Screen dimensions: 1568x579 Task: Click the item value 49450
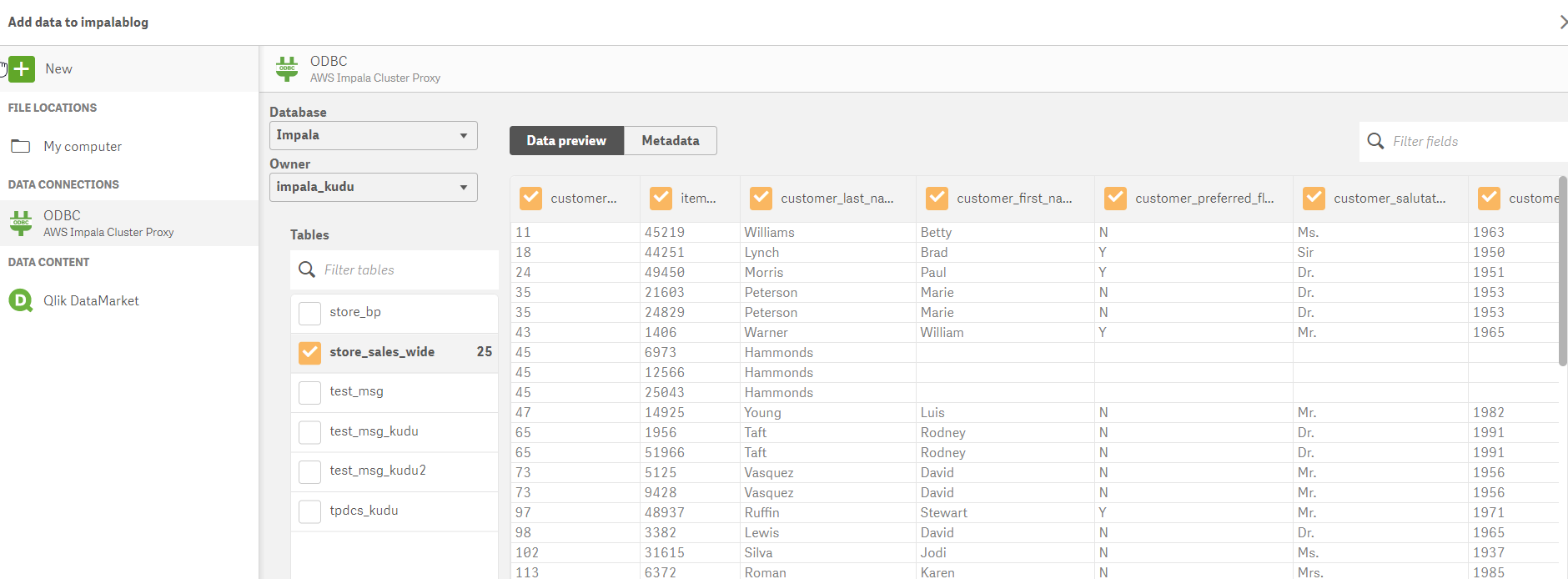point(665,273)
